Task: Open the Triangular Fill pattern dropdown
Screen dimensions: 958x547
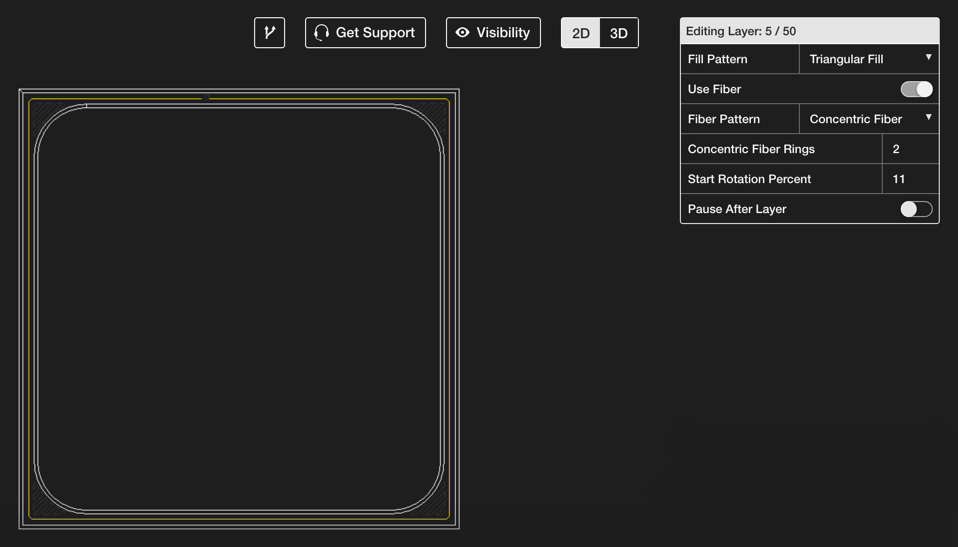Action: click(x=869, y=59)
